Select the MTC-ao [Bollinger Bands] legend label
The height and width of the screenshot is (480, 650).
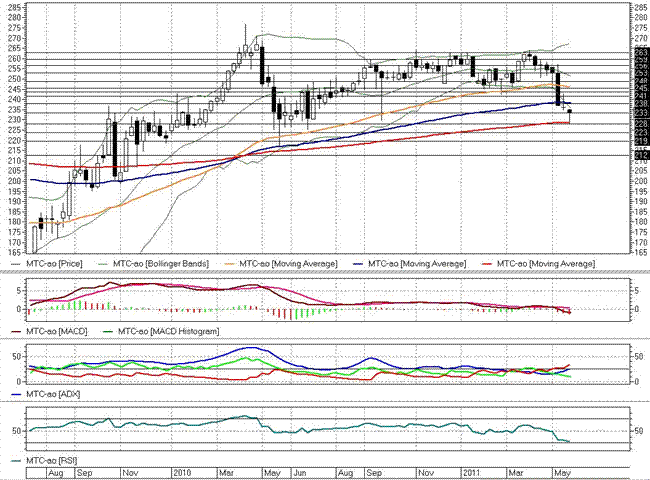pyautogui.click(x=161, y=264)
